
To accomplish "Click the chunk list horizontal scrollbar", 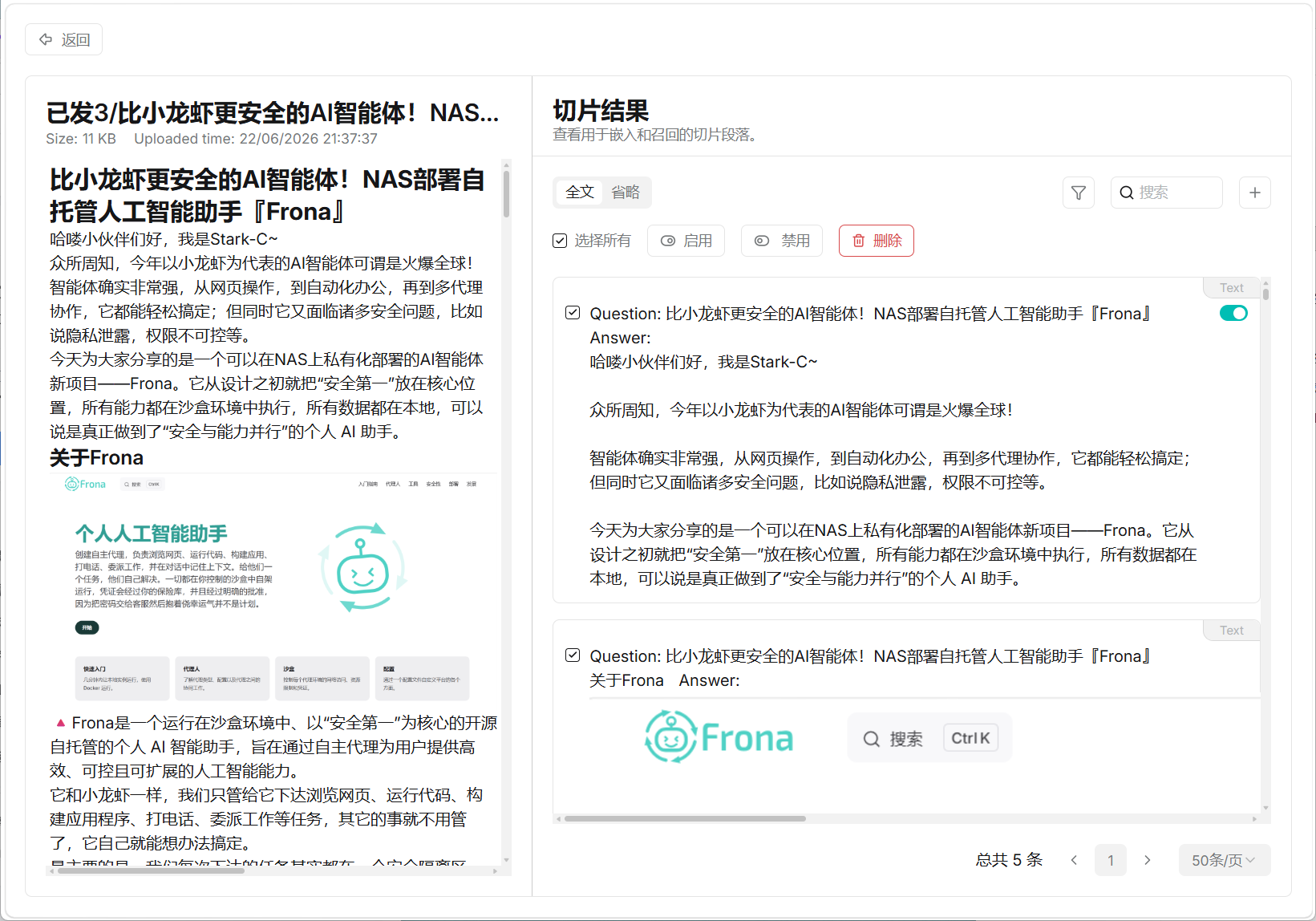I will pos(685,819).
